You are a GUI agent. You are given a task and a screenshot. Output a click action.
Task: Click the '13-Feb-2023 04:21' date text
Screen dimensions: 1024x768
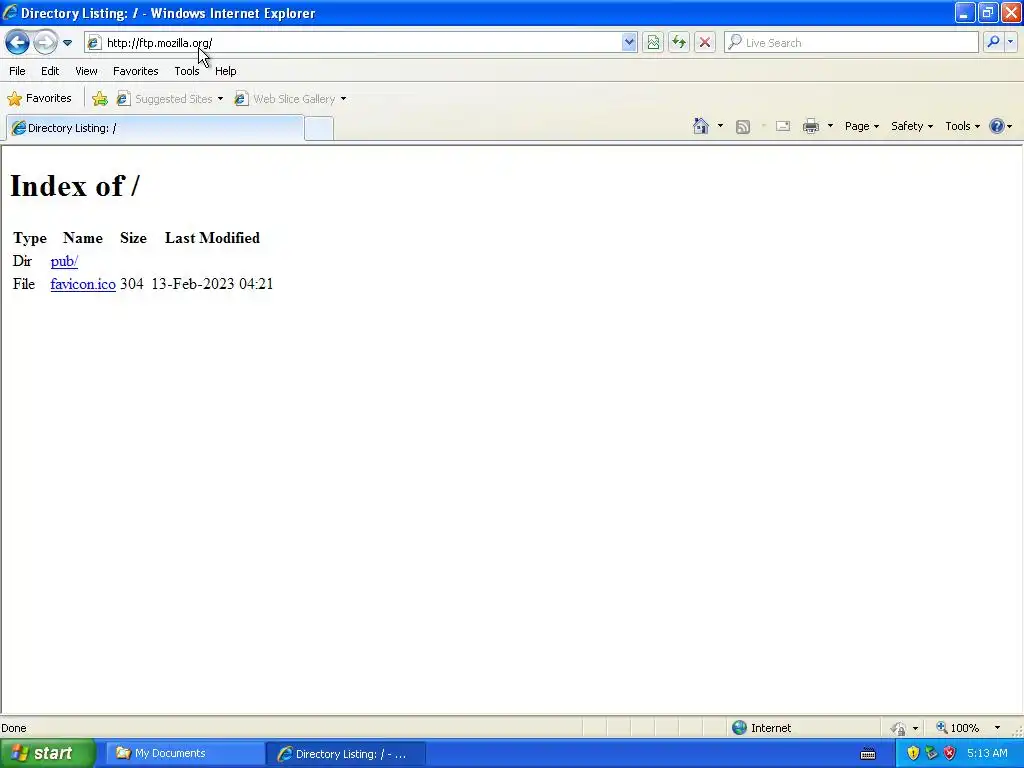(x=212, y=284)
